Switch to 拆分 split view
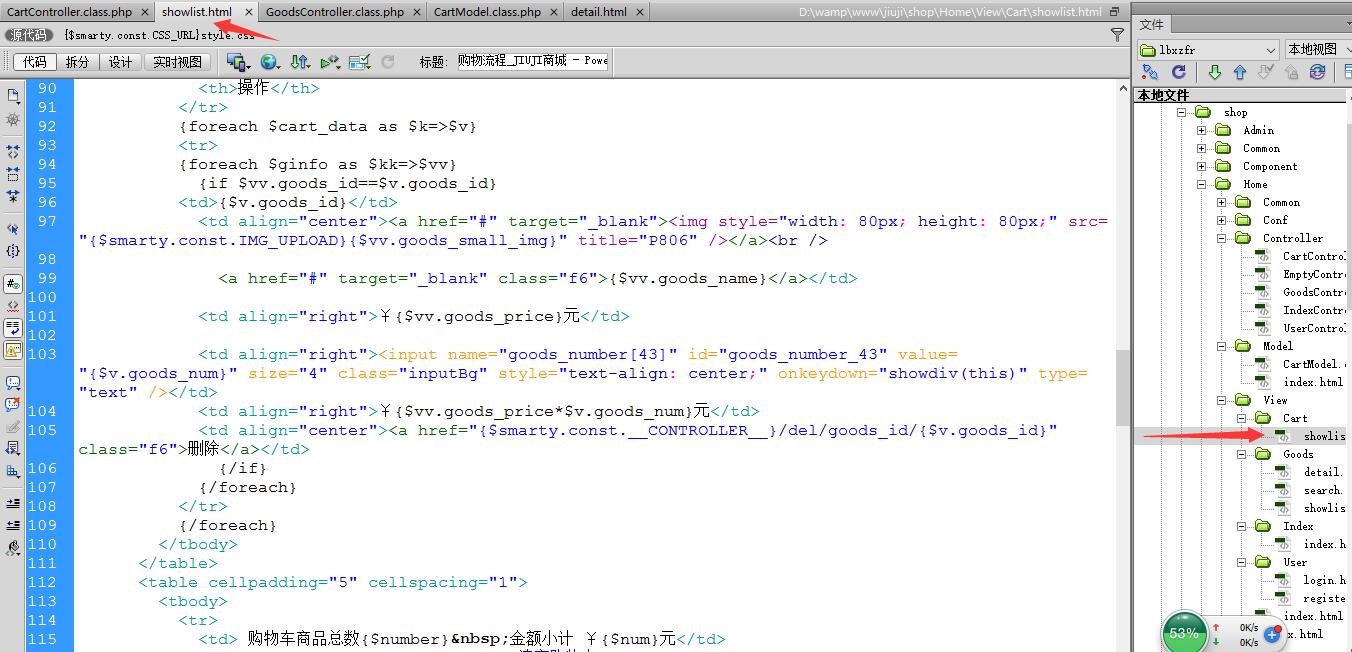1352x652 pixels. tap(77, 61)
